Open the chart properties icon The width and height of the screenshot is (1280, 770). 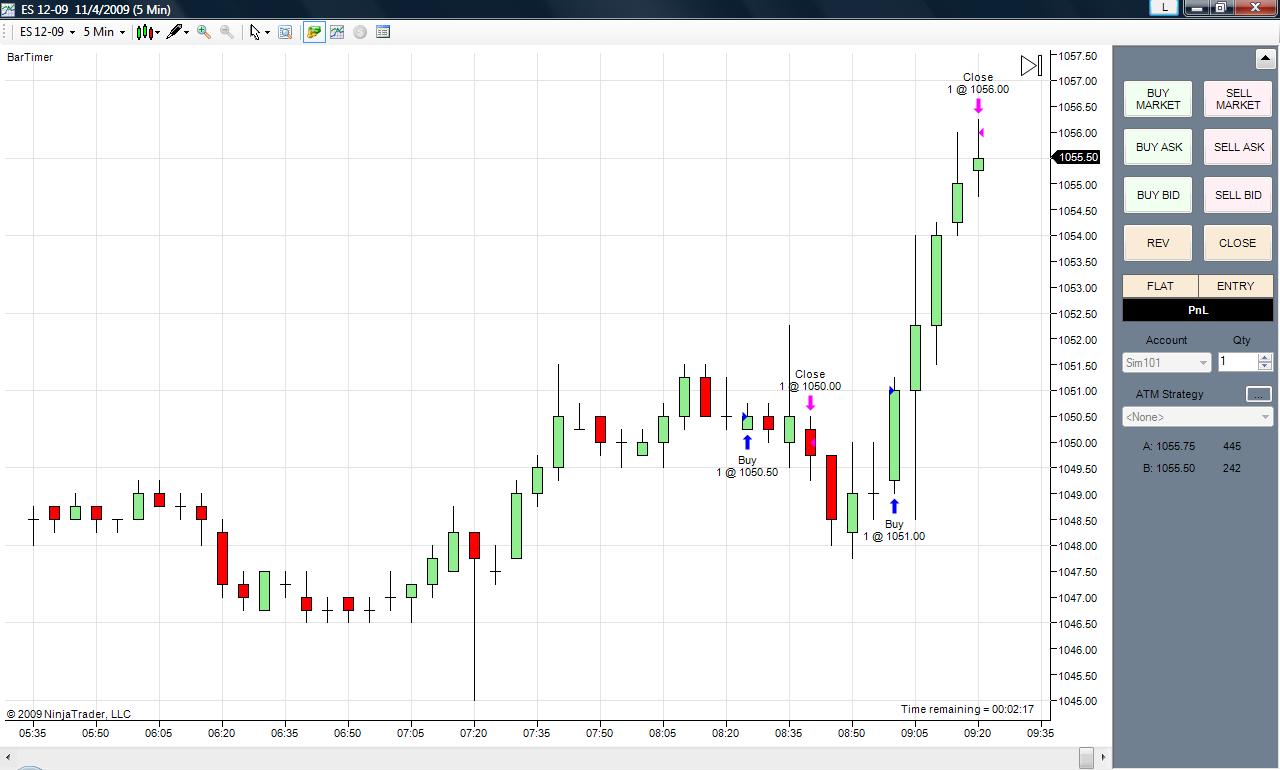coord(383,32)
